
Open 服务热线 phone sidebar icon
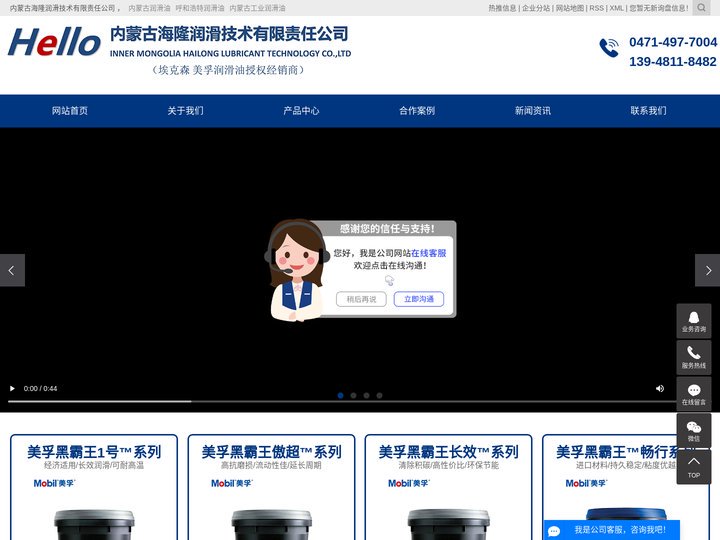(x=693, y=357)
